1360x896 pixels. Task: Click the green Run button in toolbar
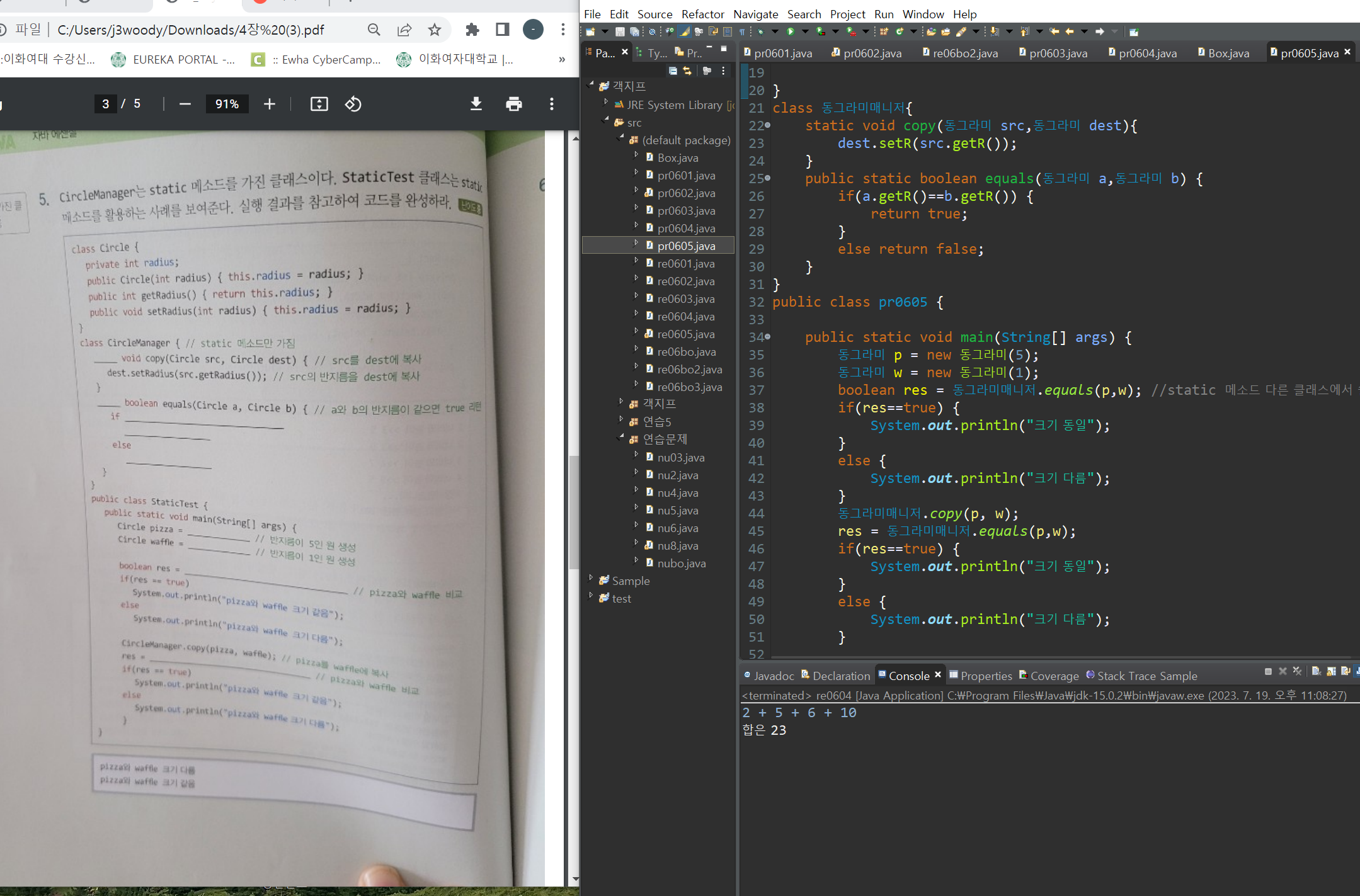coord(790,31)
